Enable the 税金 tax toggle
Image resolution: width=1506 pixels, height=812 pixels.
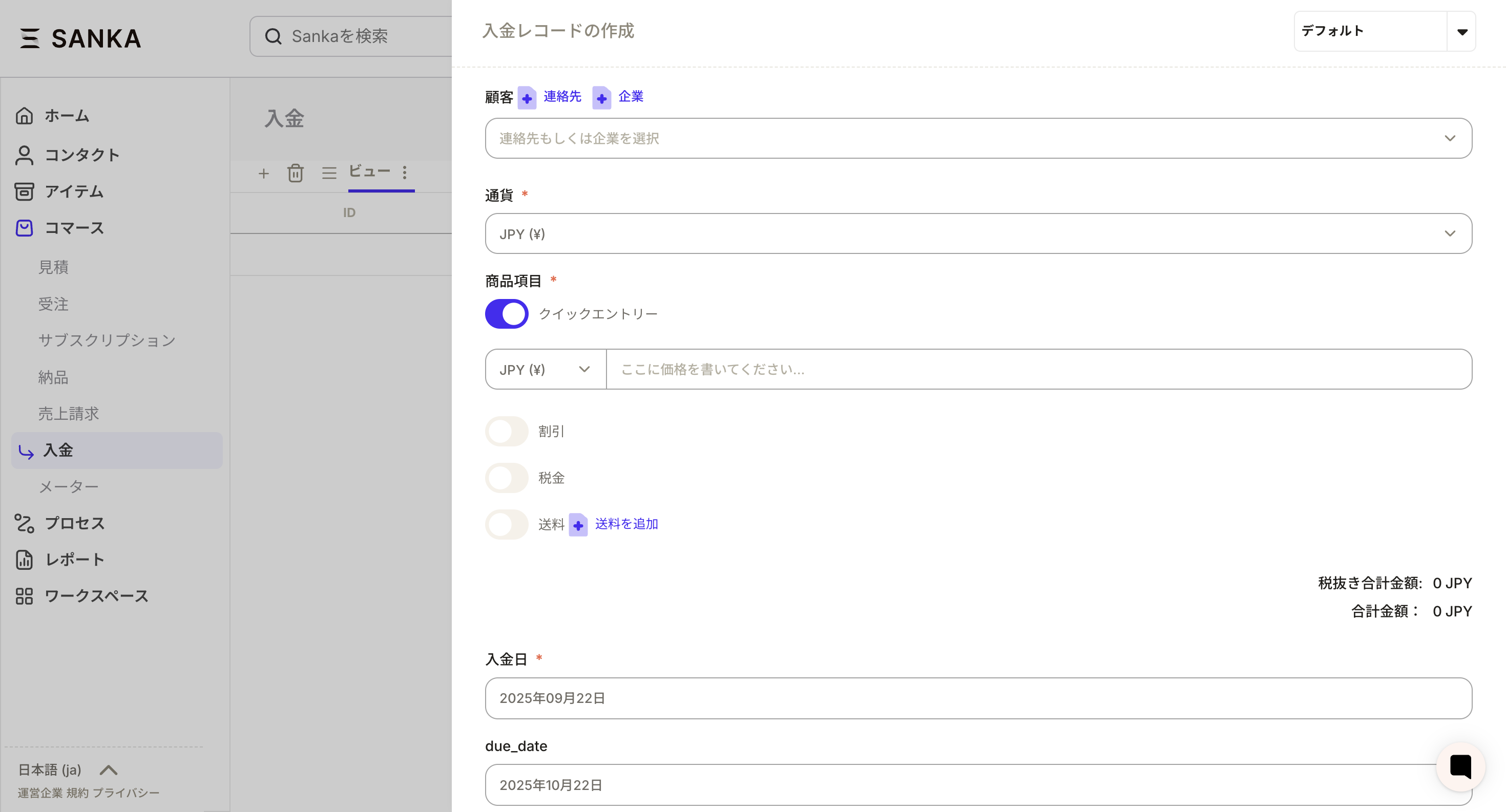click(506, 478)
